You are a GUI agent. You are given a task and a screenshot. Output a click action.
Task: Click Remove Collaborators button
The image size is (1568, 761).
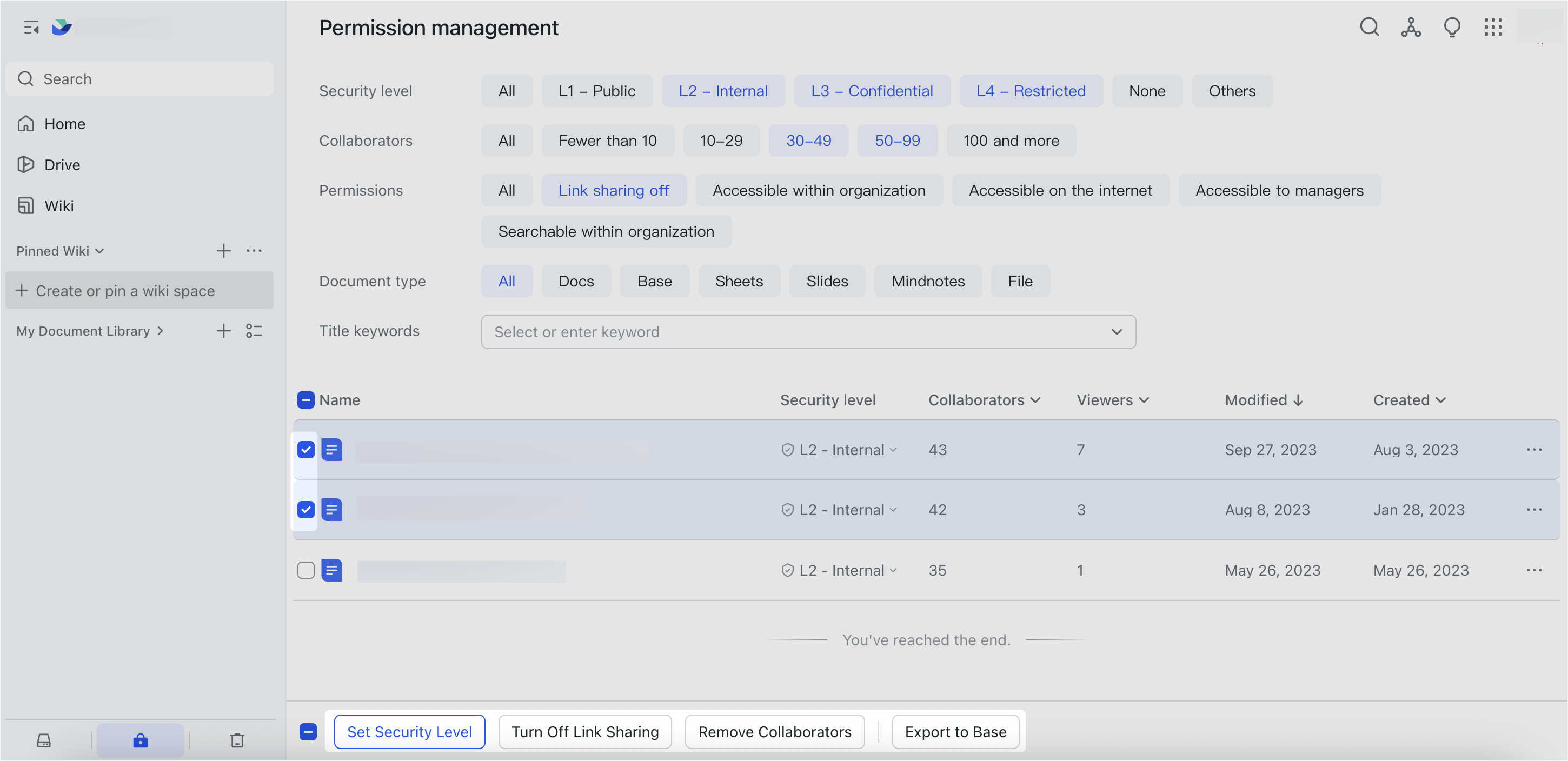(774, 732)
